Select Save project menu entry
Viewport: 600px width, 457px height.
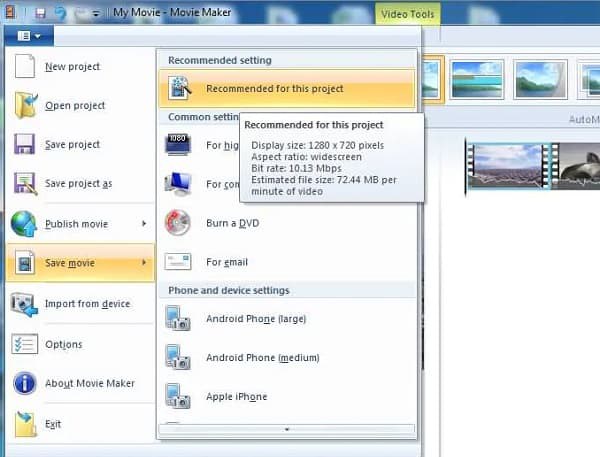click(80, 144)
